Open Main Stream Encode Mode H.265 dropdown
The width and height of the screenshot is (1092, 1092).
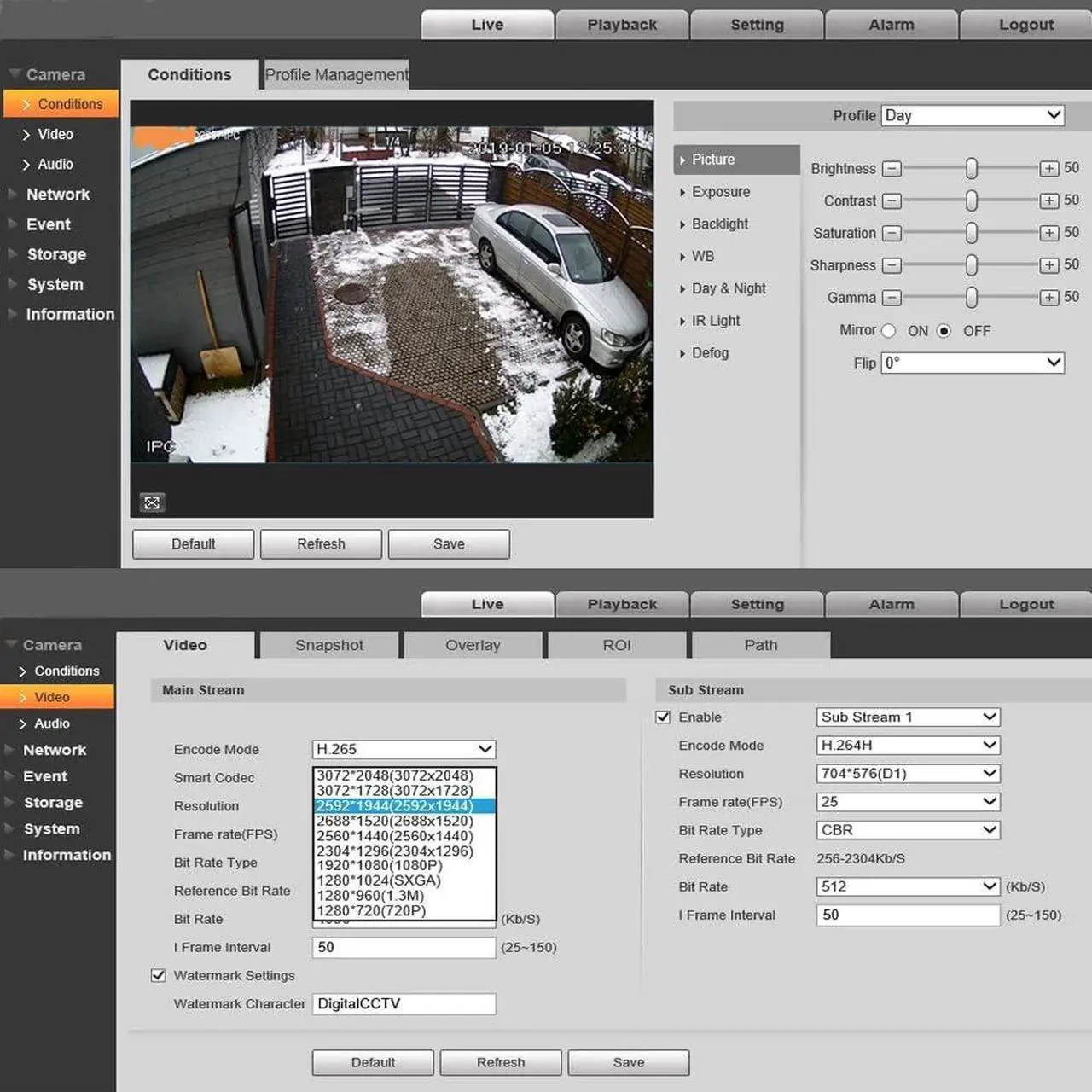(404, 749)
